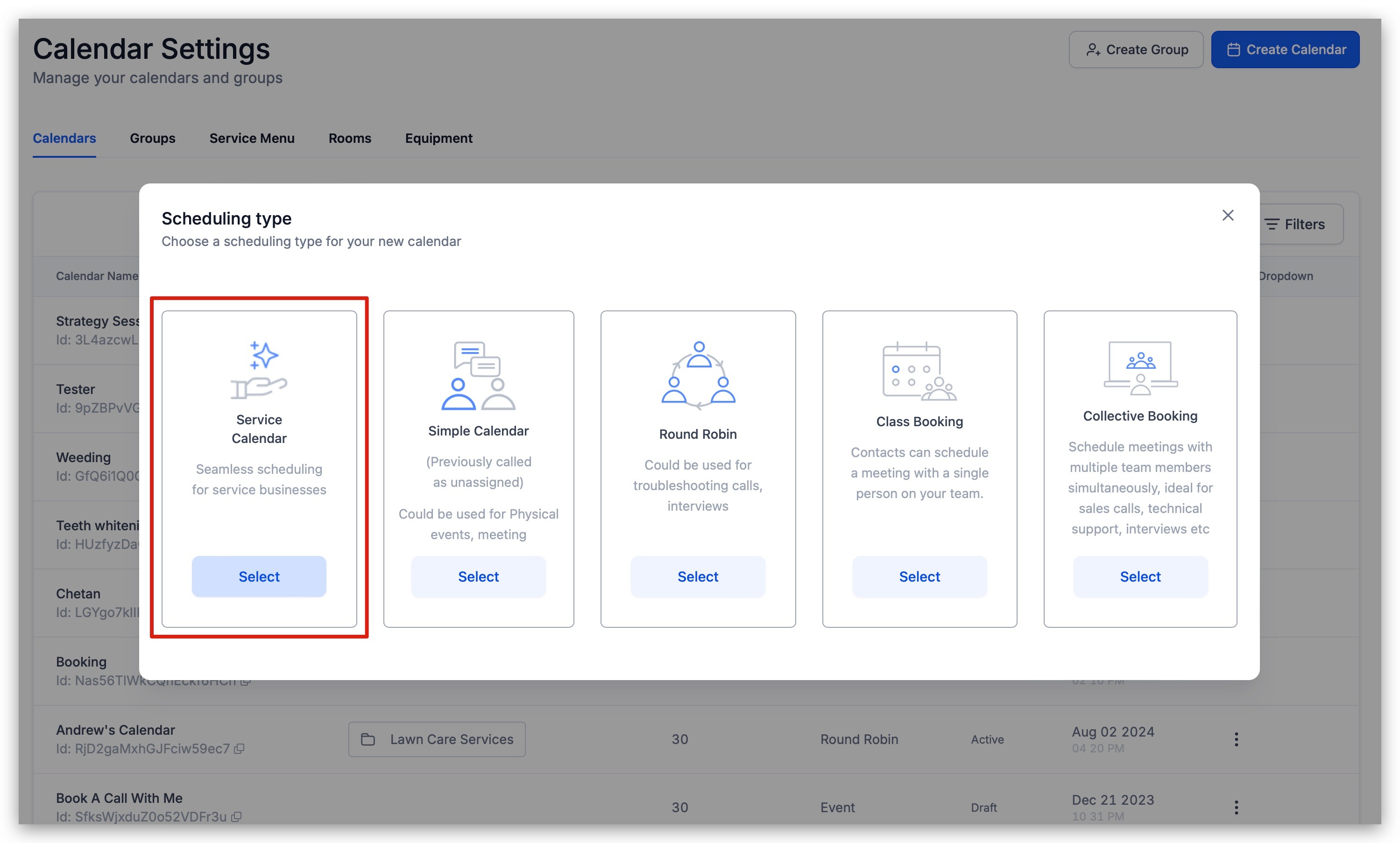Image resolution: width=1400 pixels, height=843 pixels.
Task: Copy Book A Call With Me ID
Action: [x=236, y=817]
